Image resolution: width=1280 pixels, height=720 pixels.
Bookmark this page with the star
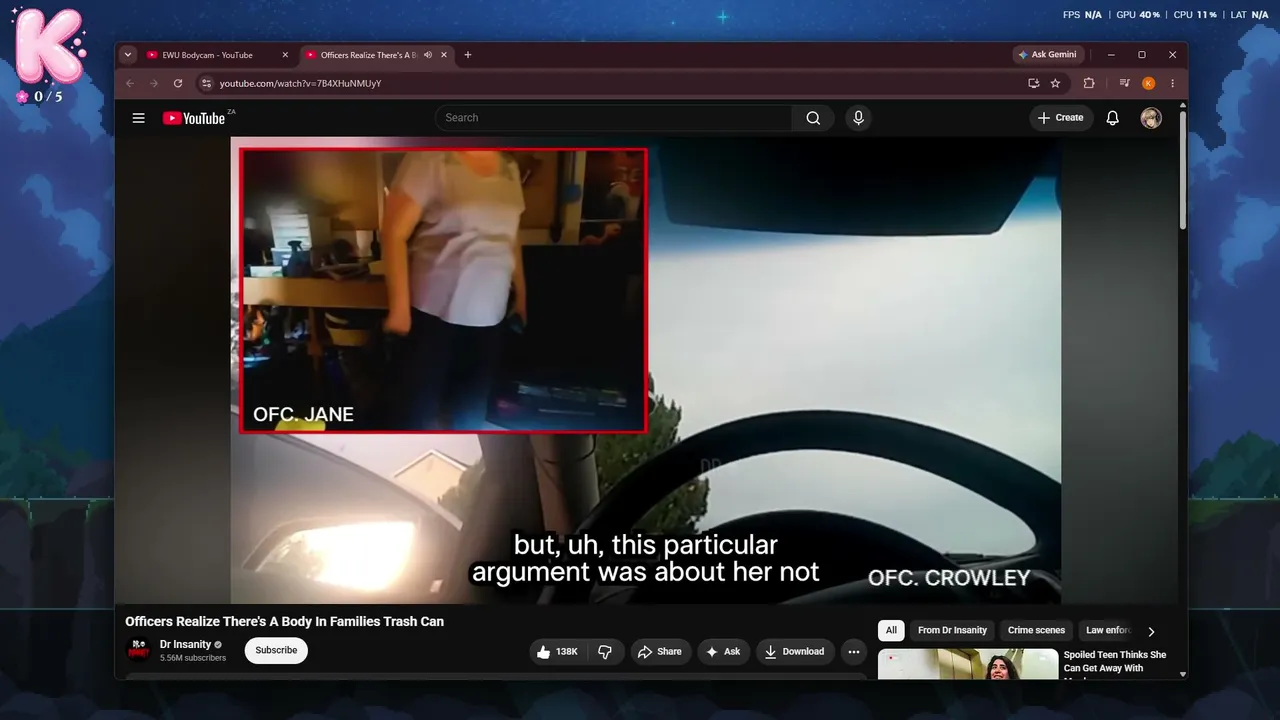coord(1055,83)
